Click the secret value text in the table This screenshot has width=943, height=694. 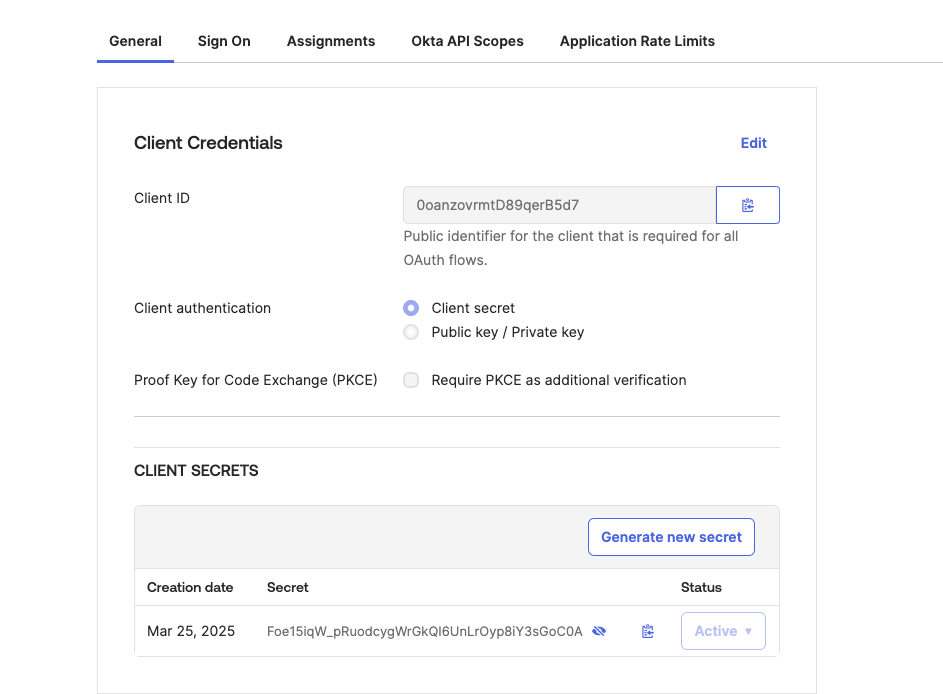[424, 631]
